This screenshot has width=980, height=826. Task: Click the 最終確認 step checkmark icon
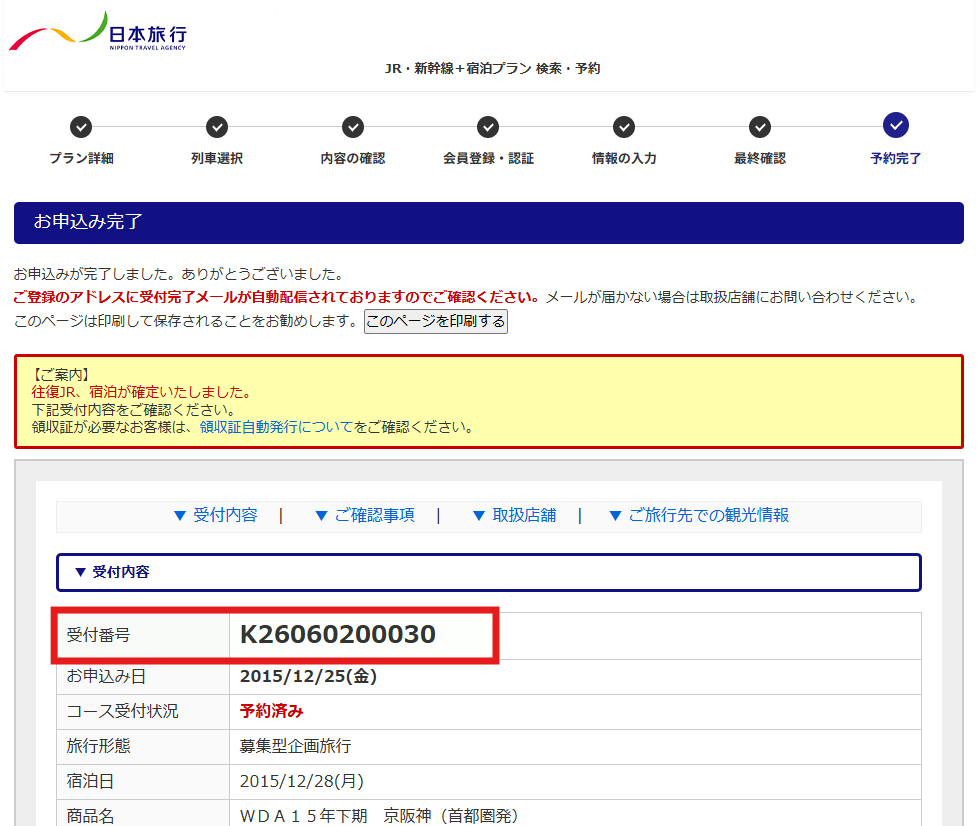760,127
